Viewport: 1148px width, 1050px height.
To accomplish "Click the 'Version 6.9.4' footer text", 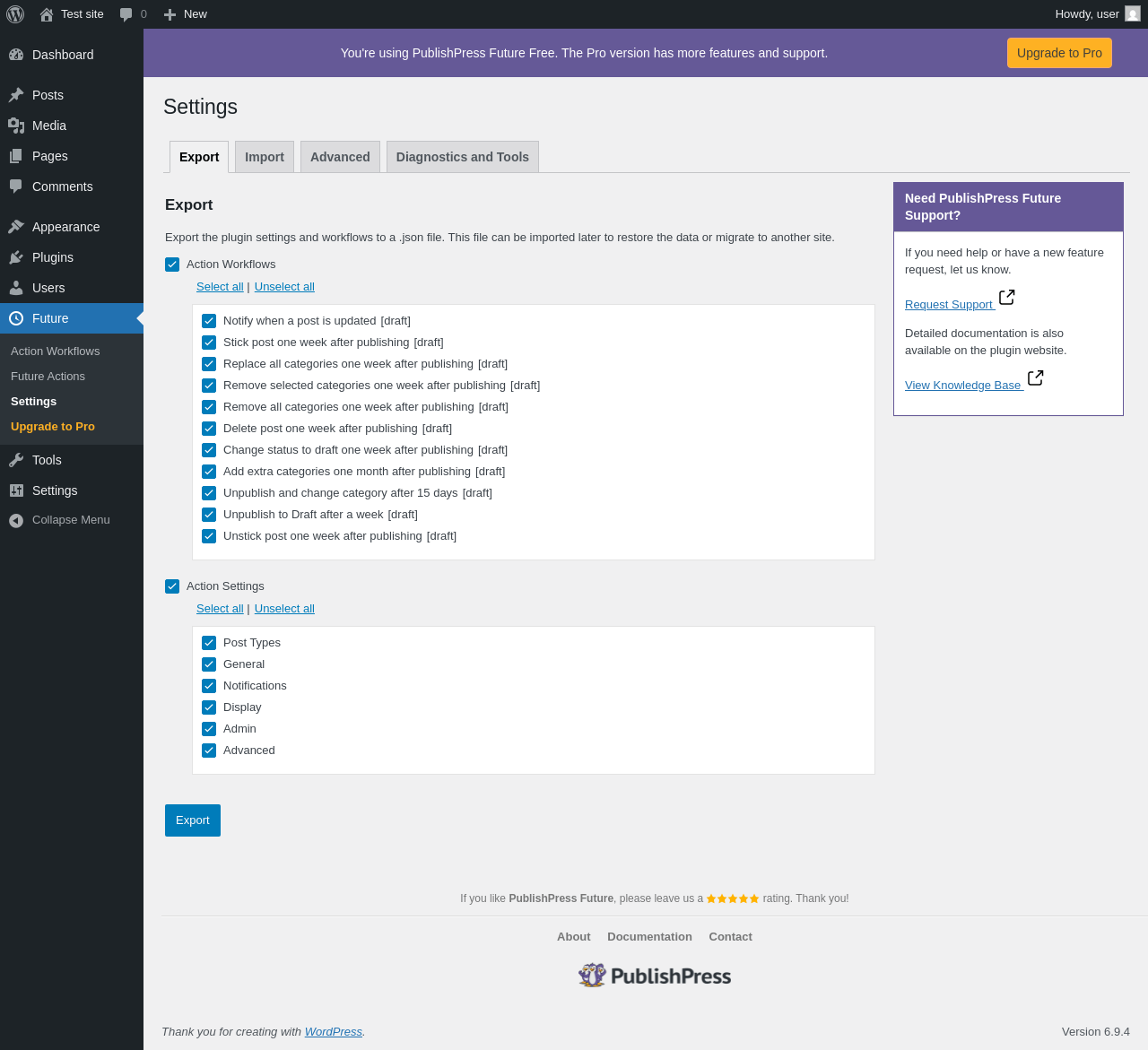I will click(x=1096, y=1032).
